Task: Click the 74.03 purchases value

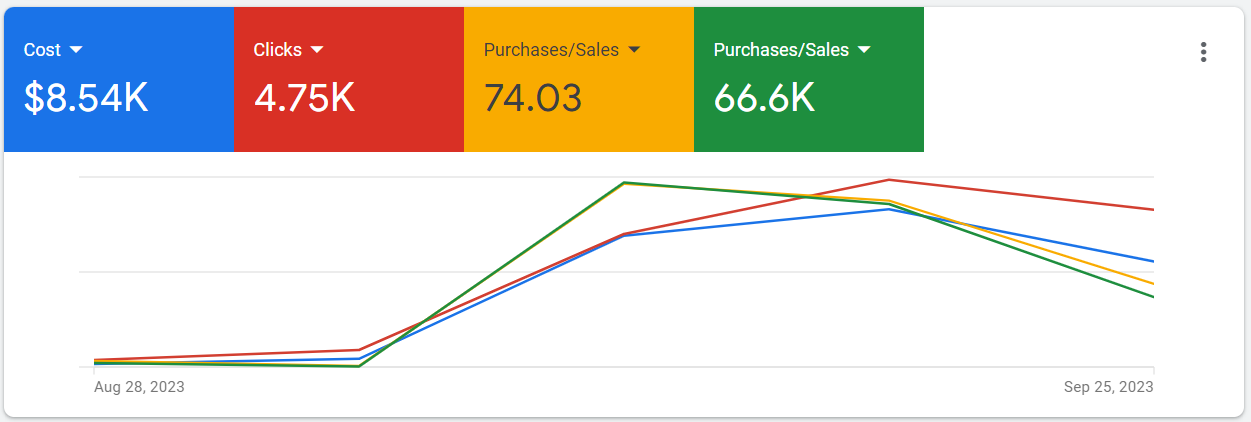Action: [533, 98]
